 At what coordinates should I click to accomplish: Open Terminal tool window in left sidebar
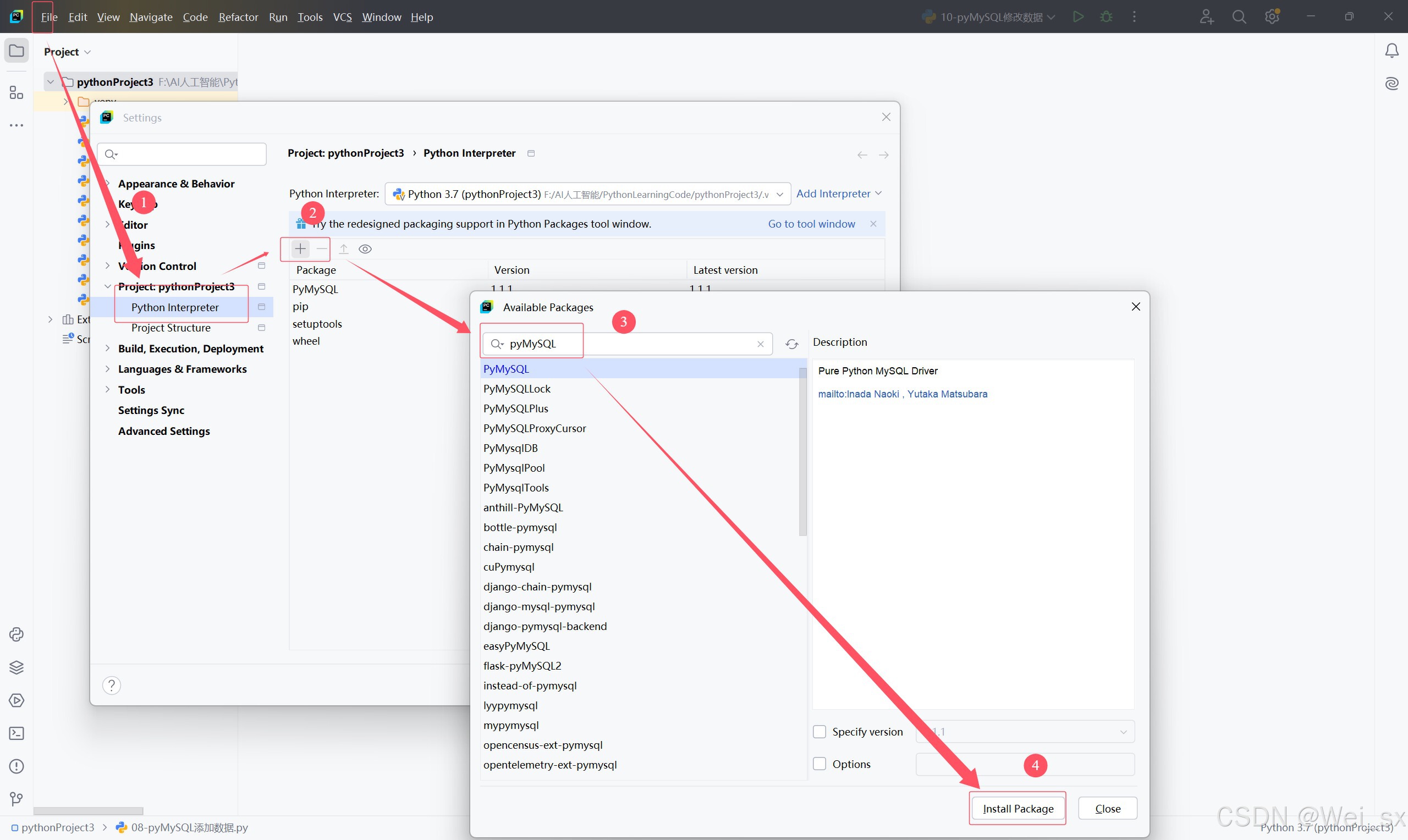pos(16,733)
